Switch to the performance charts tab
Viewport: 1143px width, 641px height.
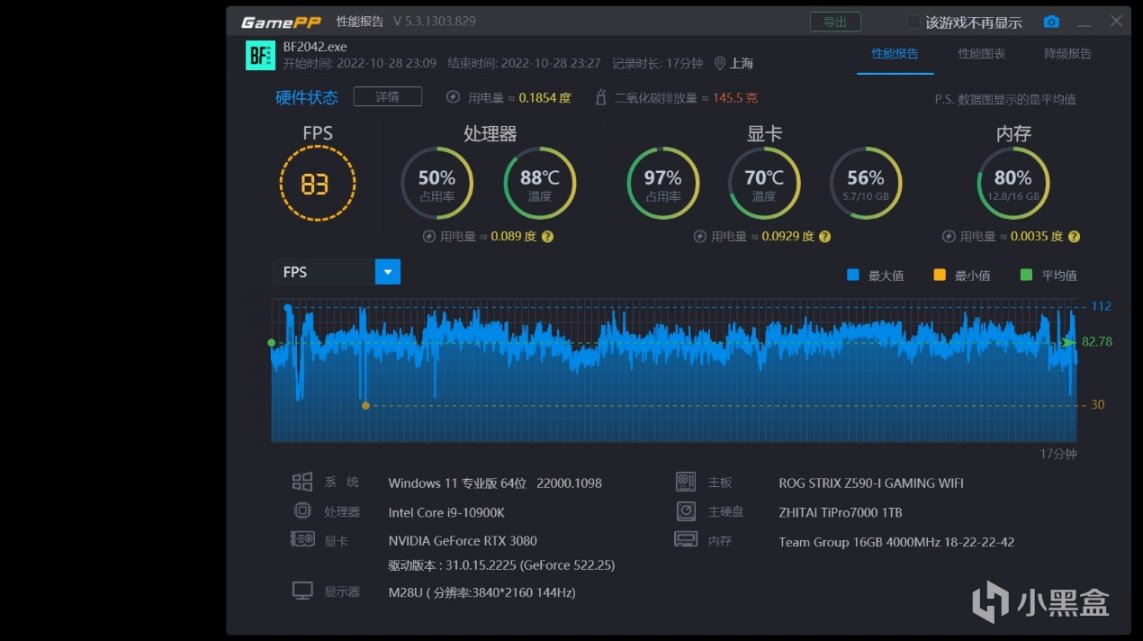point(981,54)
